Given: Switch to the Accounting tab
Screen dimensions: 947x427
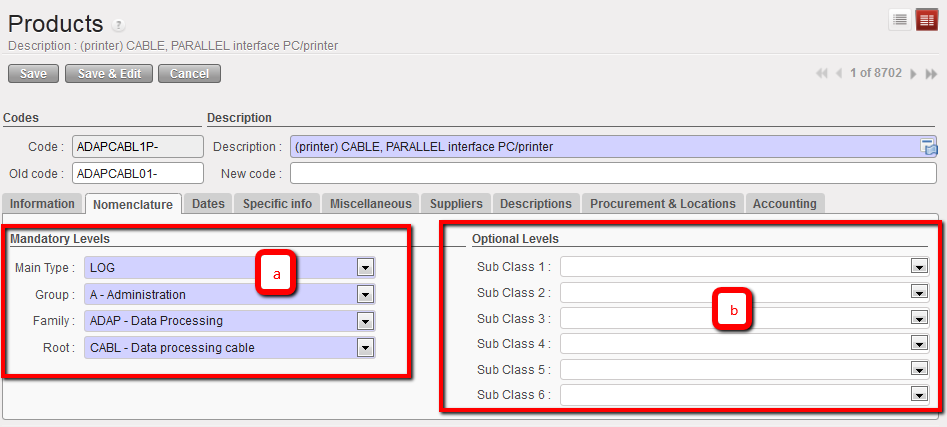Looking at the screenshot, I should 785,204.
